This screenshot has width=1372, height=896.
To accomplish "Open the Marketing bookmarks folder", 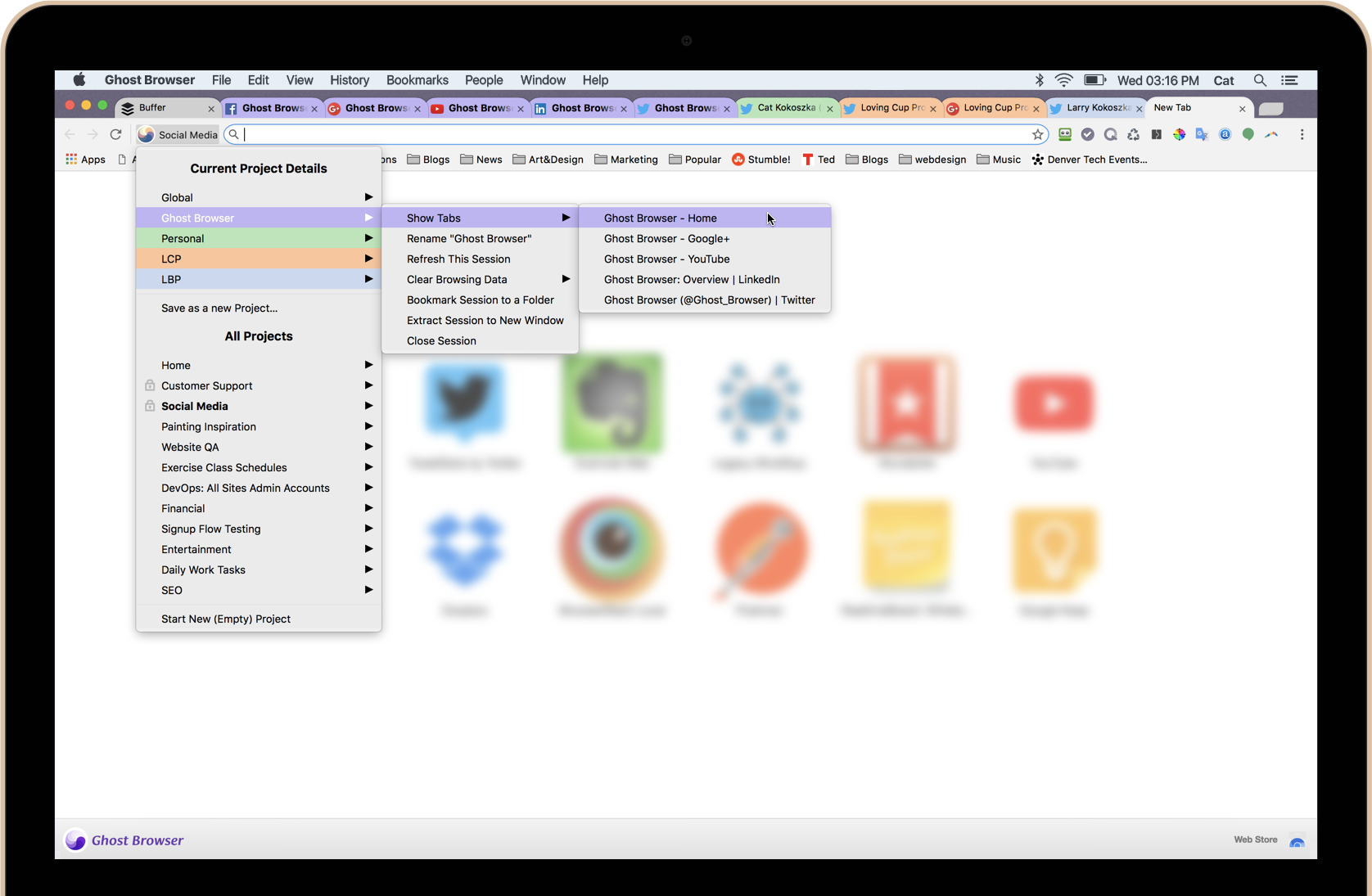I will point(626,160).
